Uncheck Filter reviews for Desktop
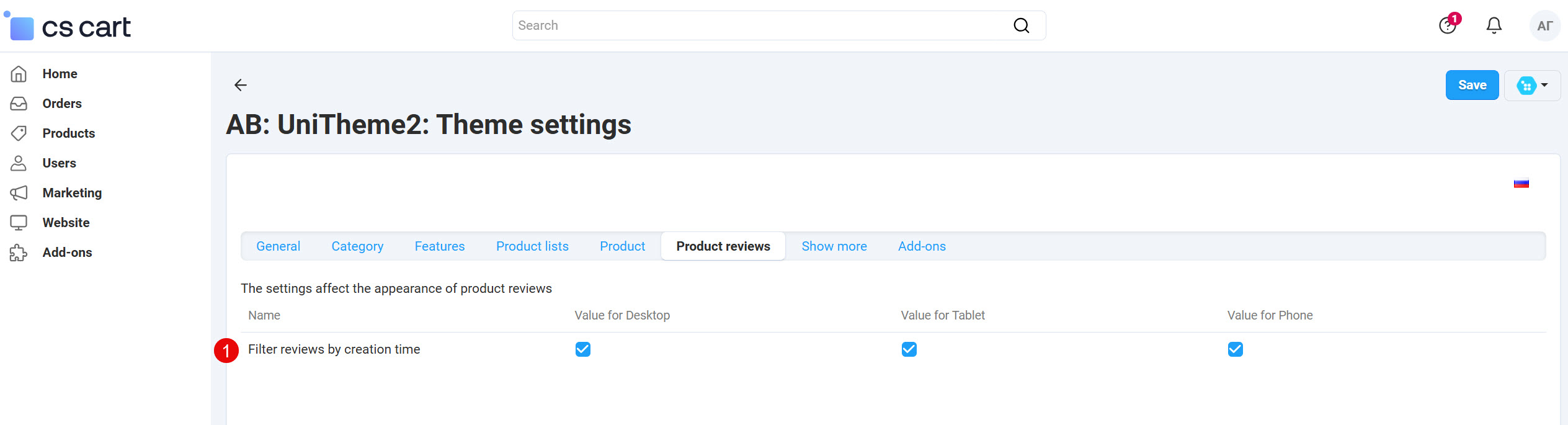The width and height of the screenshot is (1568, 425). pos(583,349)
